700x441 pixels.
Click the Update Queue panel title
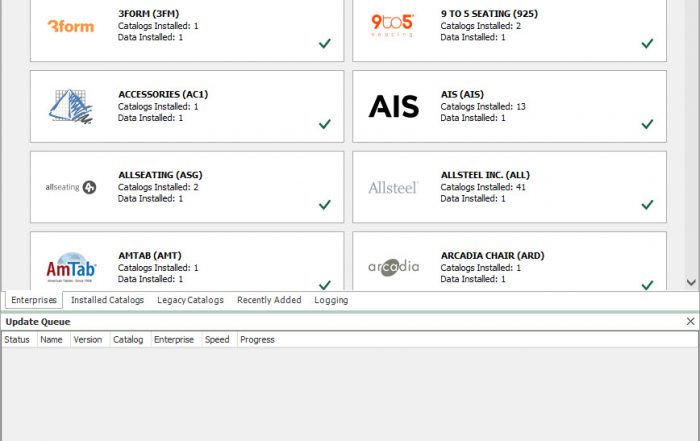pos(38,322)
